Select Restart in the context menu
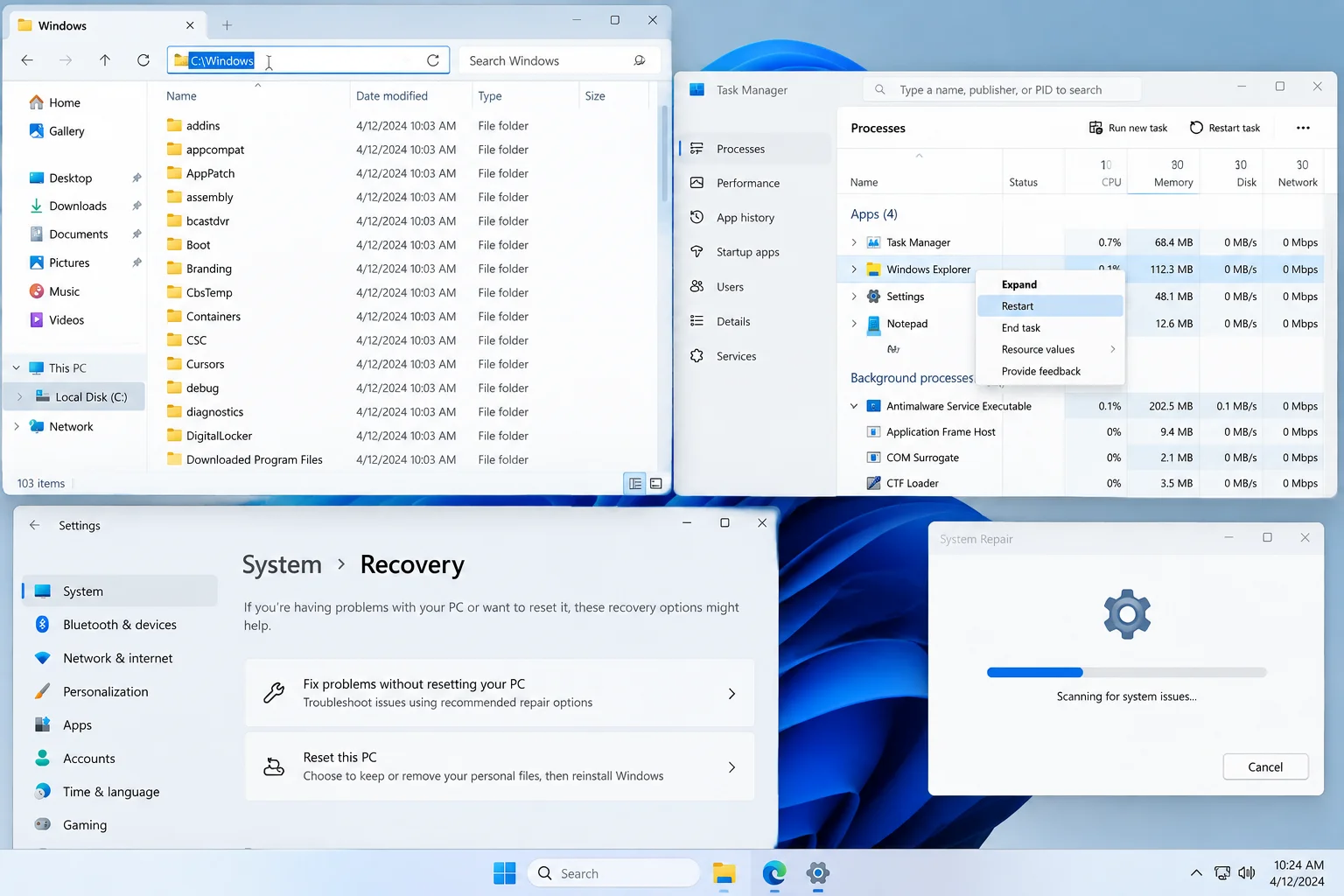Viewport: 1344px width, 896px height. (x=1050, y=306)
